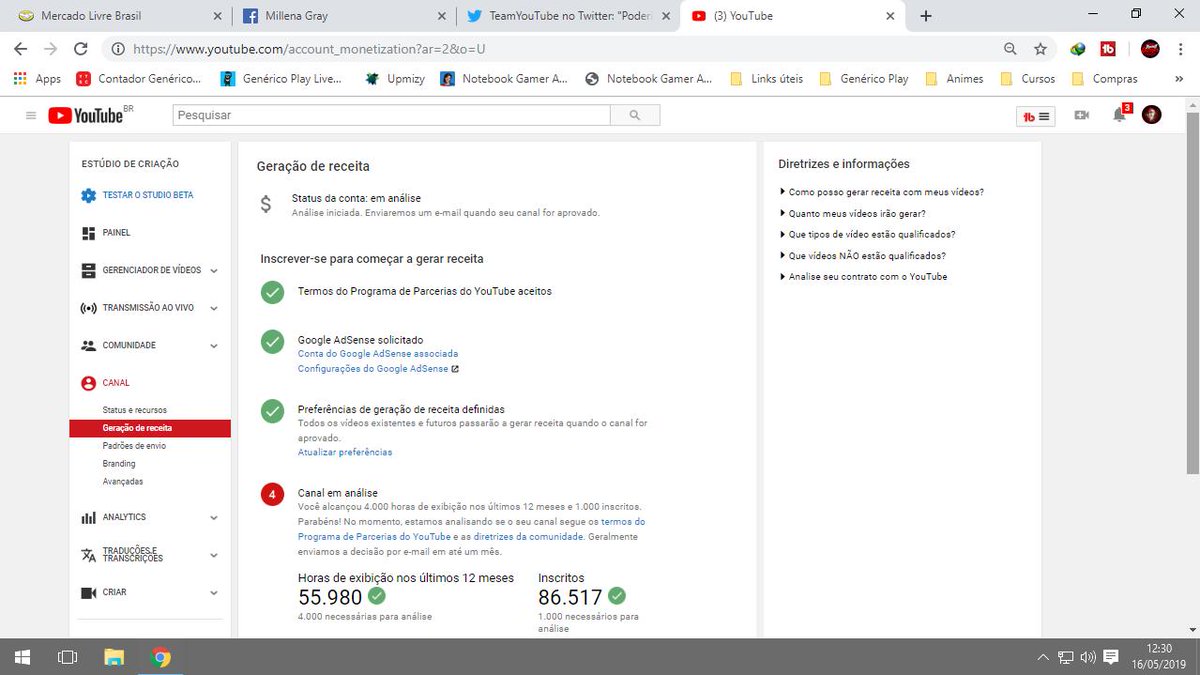1200x675 pixels.
Task: Open Upmizy bookmark
Action: pos(395,78)
